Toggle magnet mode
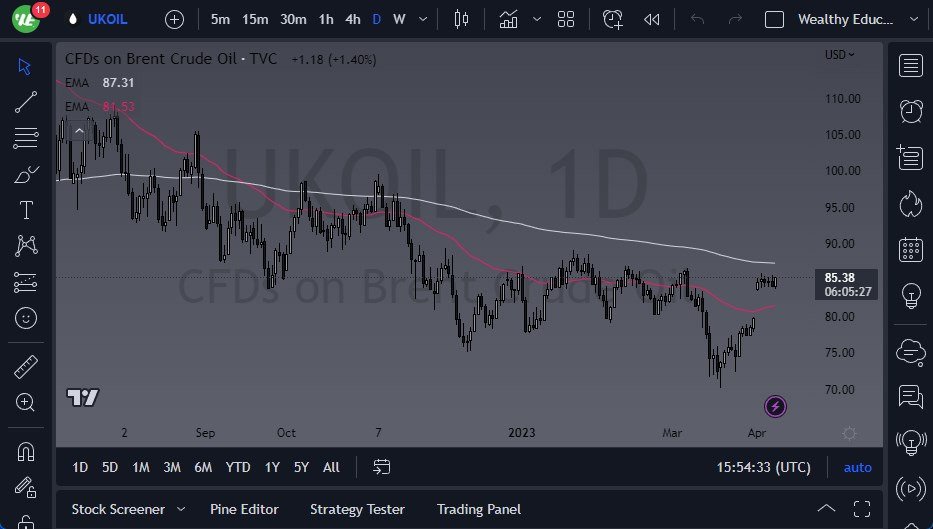The image size is (933, 529). click(x=26, y=452)
